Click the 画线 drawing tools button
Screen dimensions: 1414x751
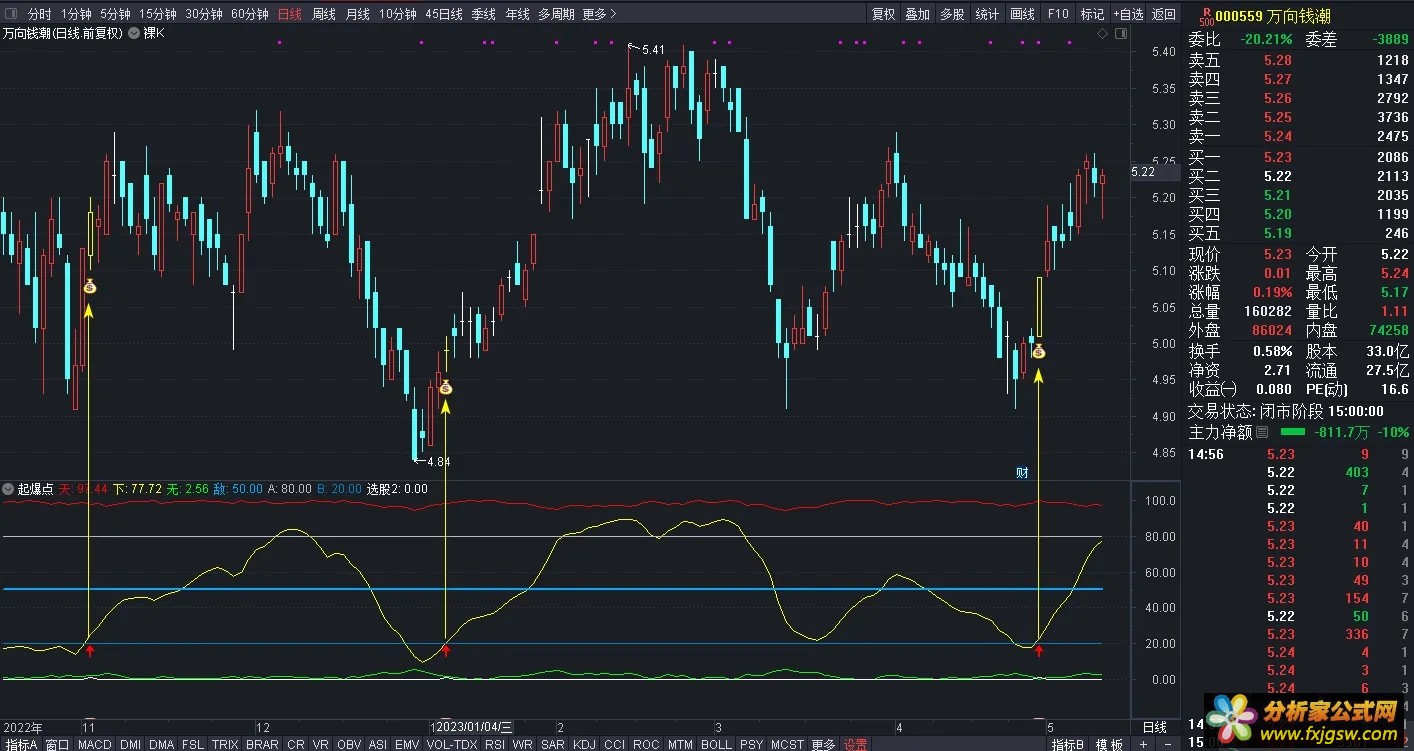[x=1022, y=14]
